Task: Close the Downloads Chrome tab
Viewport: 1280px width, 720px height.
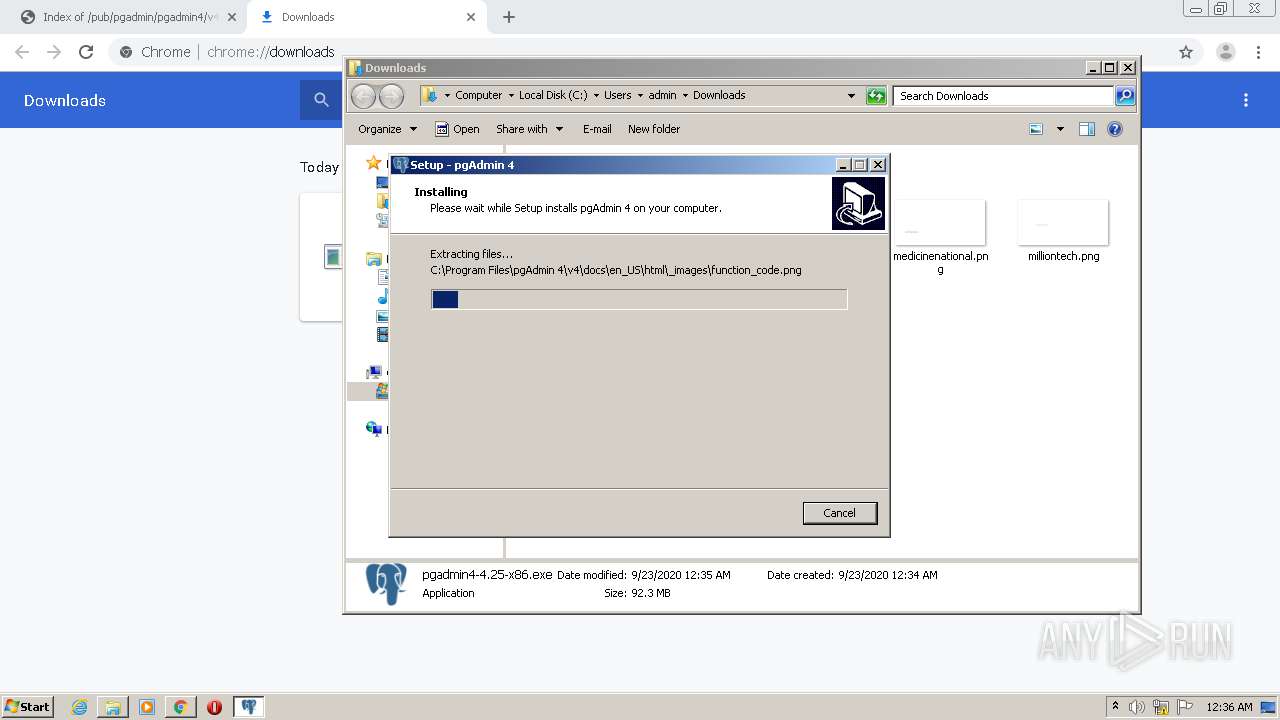Action: tap(471, 17)
